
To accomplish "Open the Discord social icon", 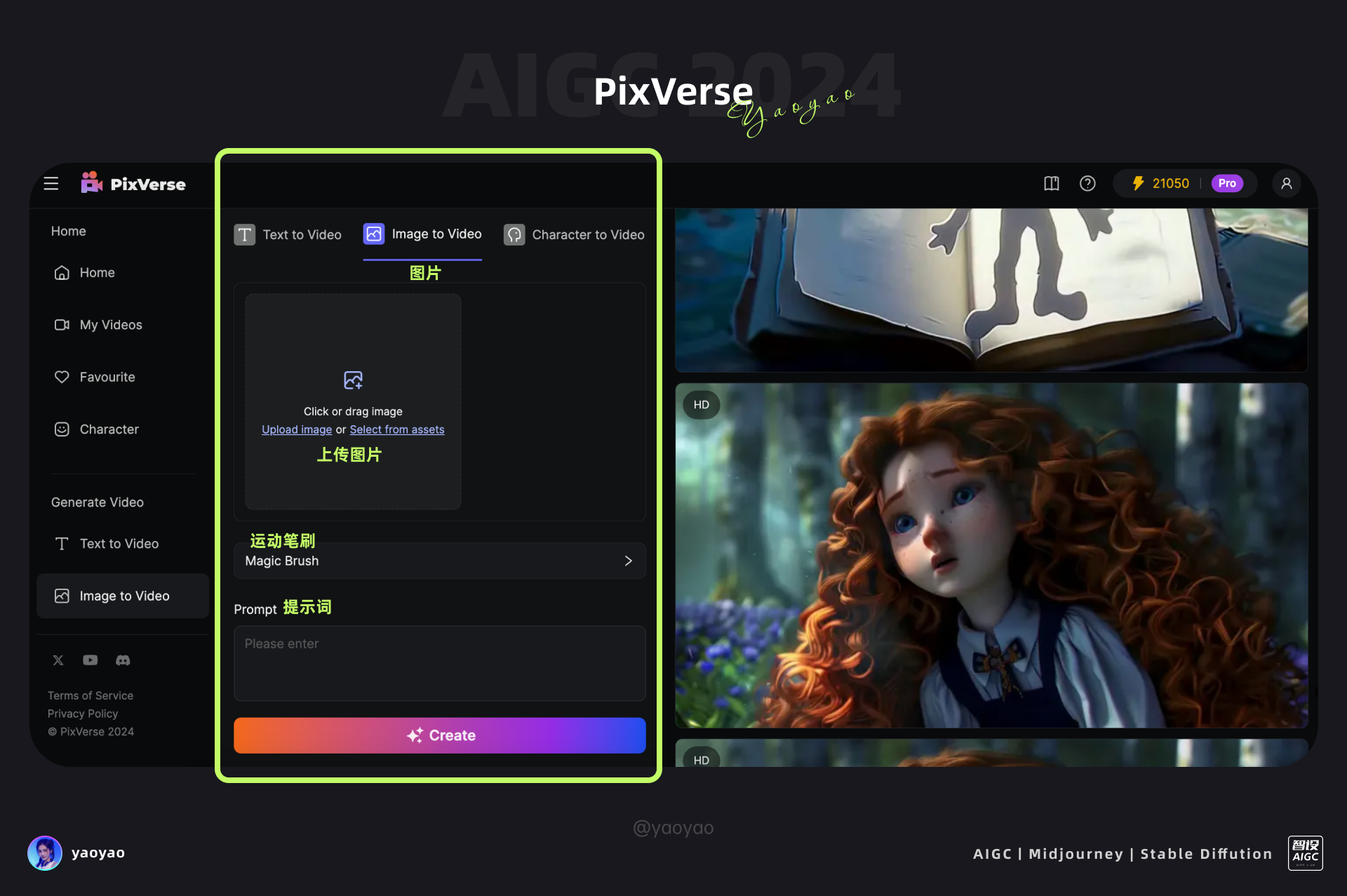I will 123,660.
